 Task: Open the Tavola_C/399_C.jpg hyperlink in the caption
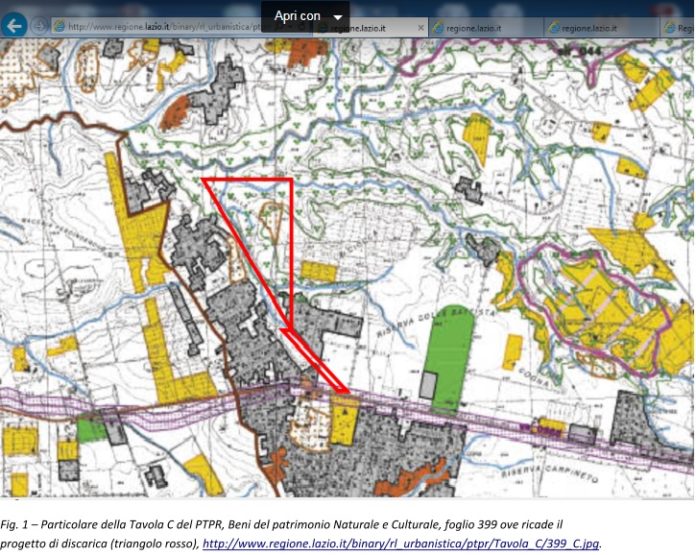point(401,544)
